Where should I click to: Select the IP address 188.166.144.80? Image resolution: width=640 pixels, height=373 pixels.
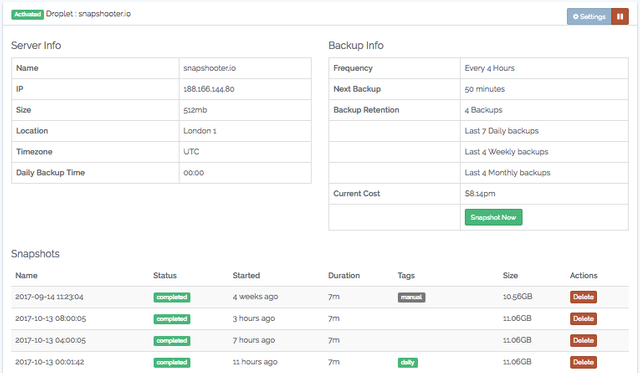coord(209,89)
